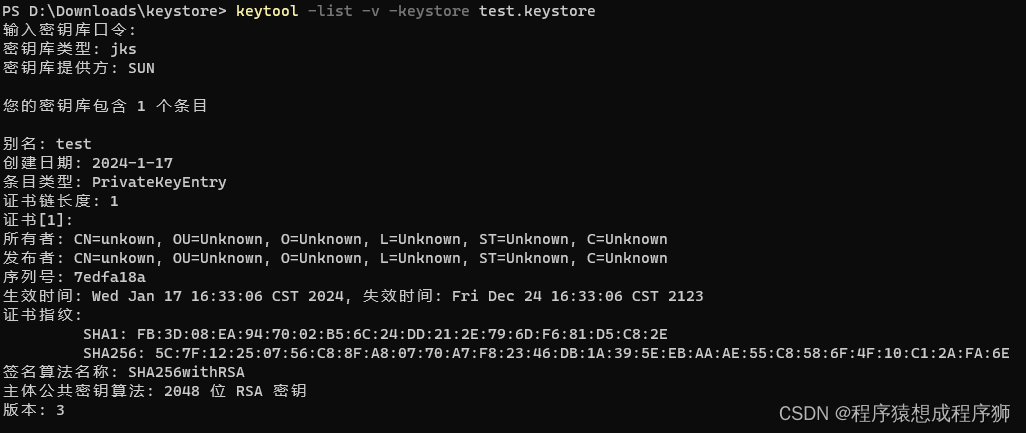Click the keystore type value jks
Image resolution: width=1026 pixels, height=433 pixels.
tap(123, 49)
